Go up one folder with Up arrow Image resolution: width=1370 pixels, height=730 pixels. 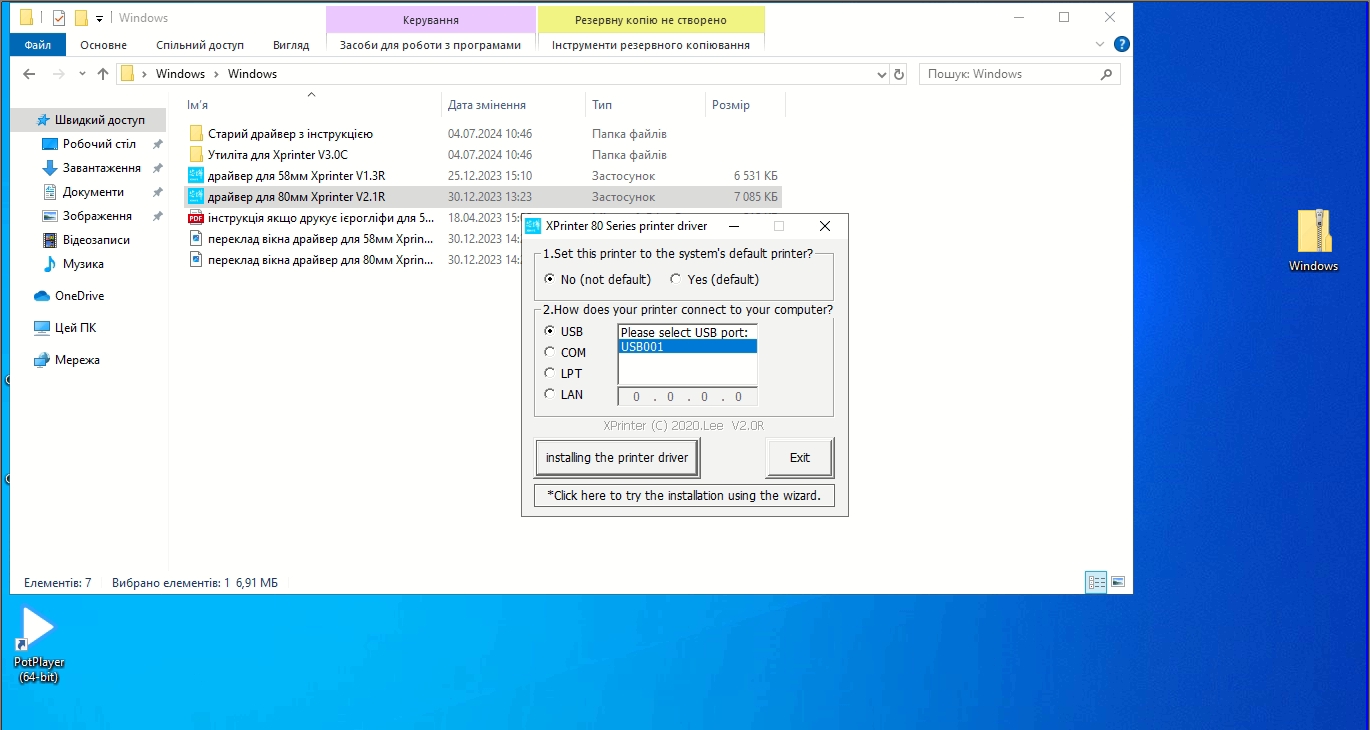click(103, 74)
